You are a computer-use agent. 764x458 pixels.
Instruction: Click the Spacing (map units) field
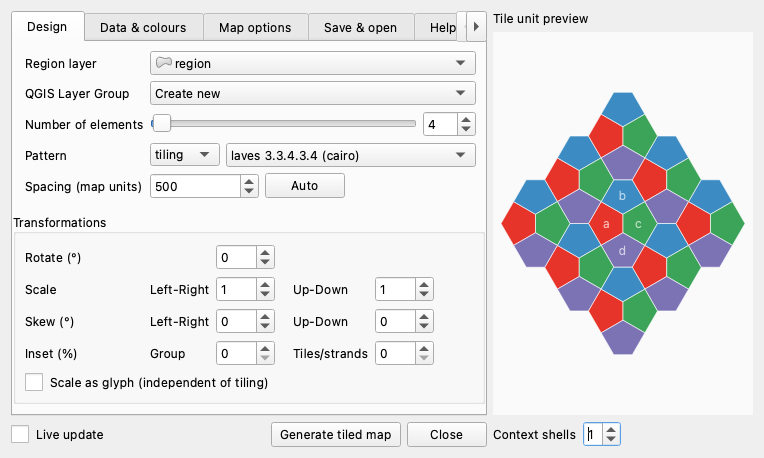195,186
